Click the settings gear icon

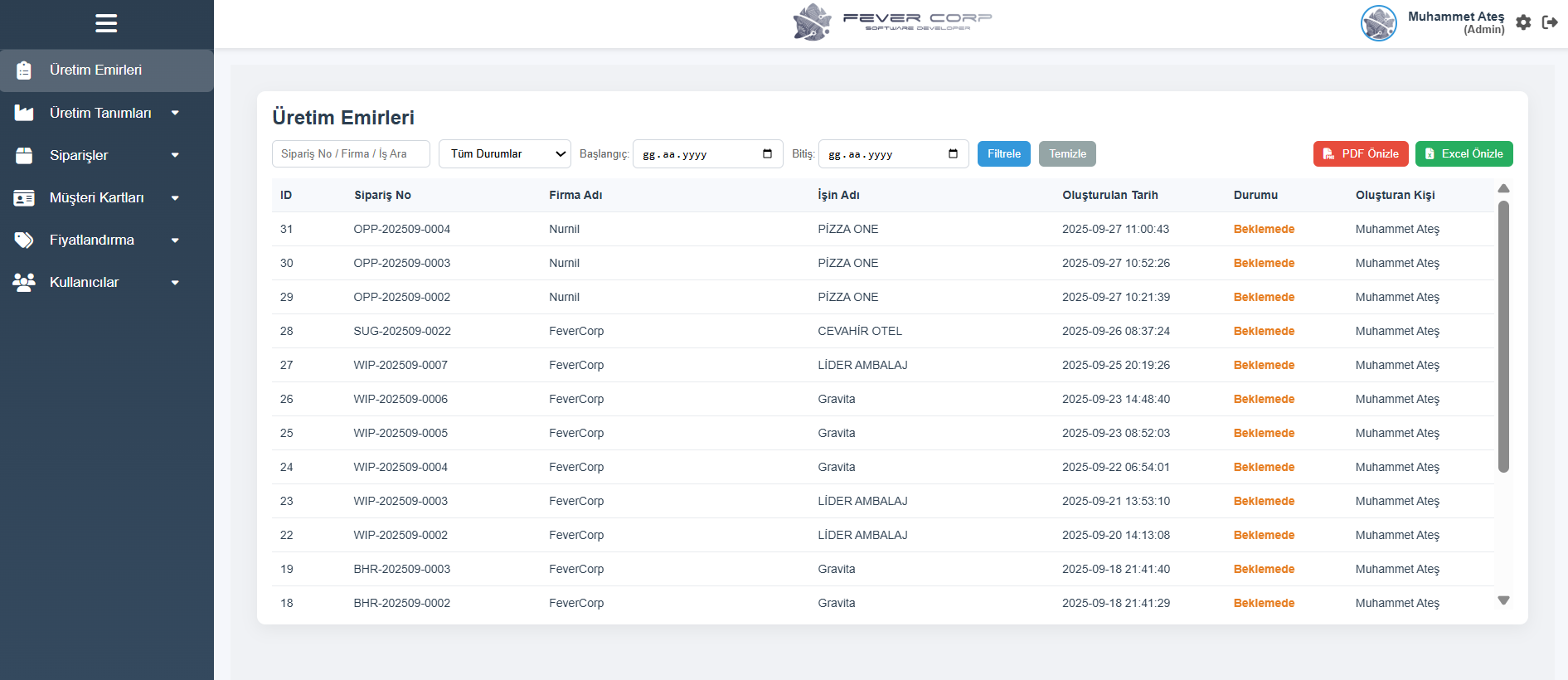(1523, 22)
